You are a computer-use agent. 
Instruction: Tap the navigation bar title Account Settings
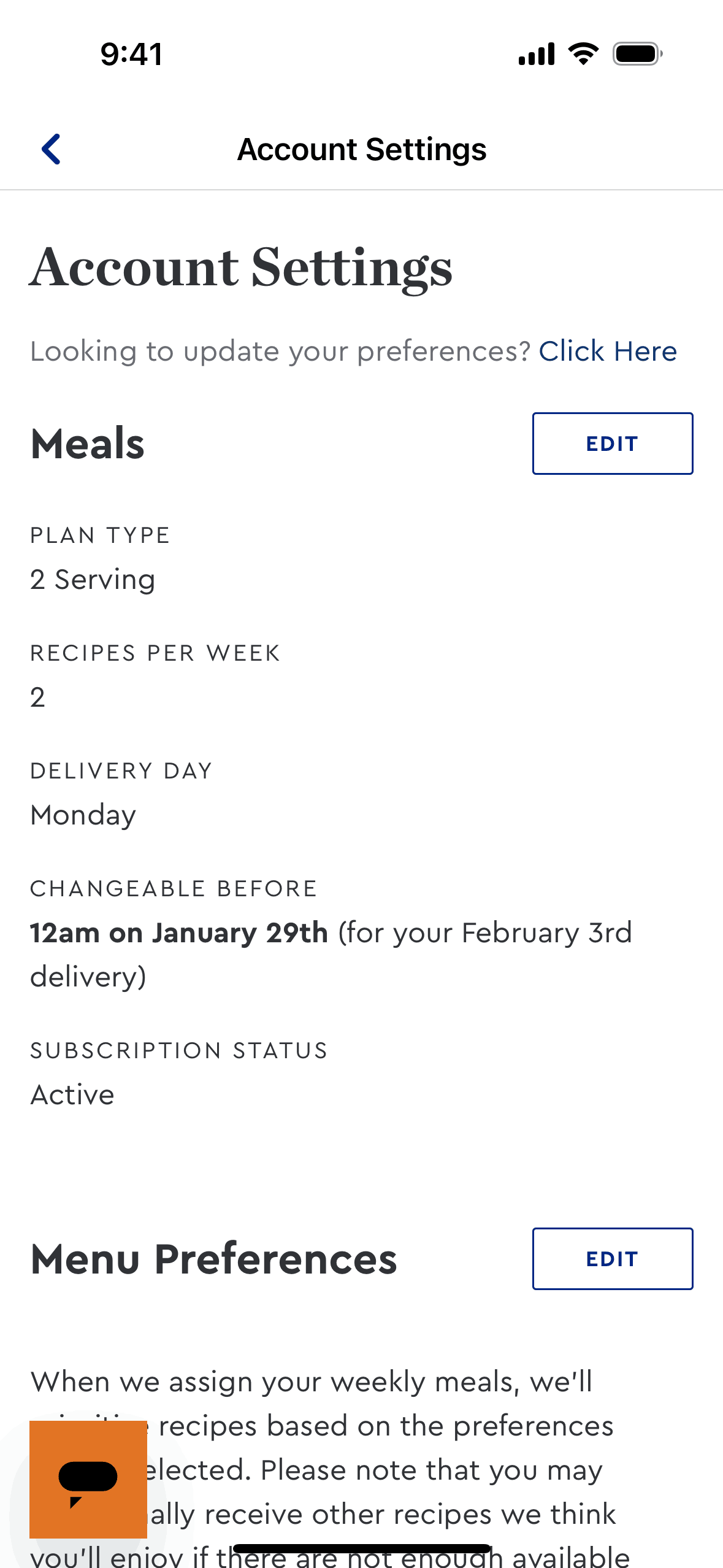[362, 150]
